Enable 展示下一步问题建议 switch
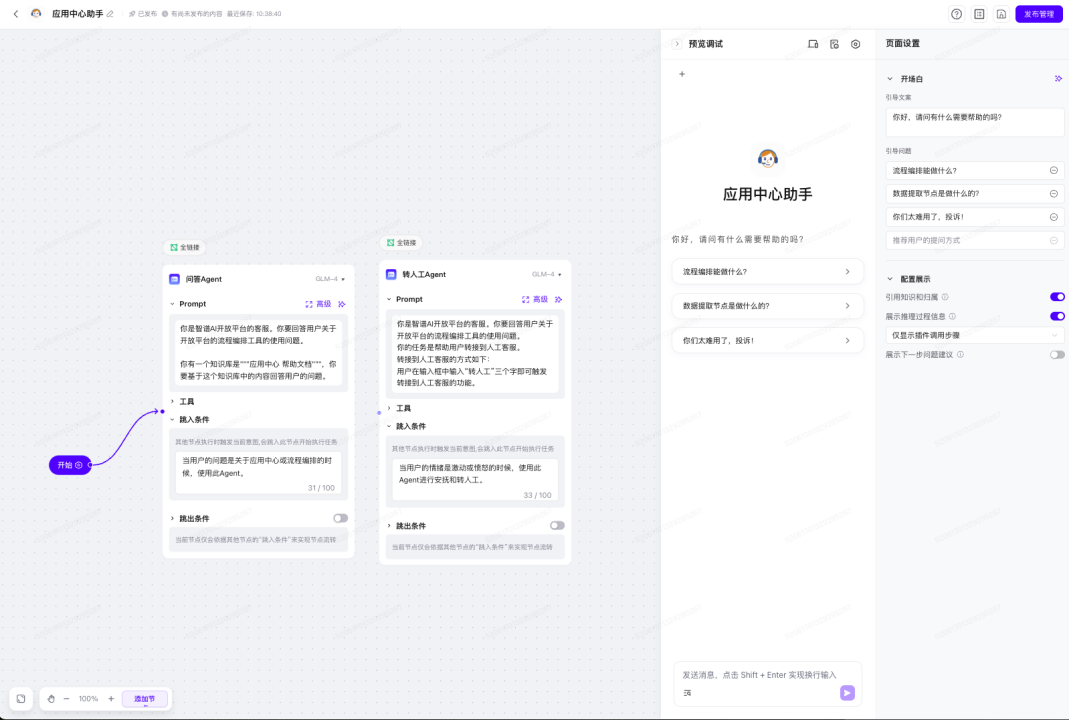Screen dimensions: 1069x720 tap(1057, 355)
